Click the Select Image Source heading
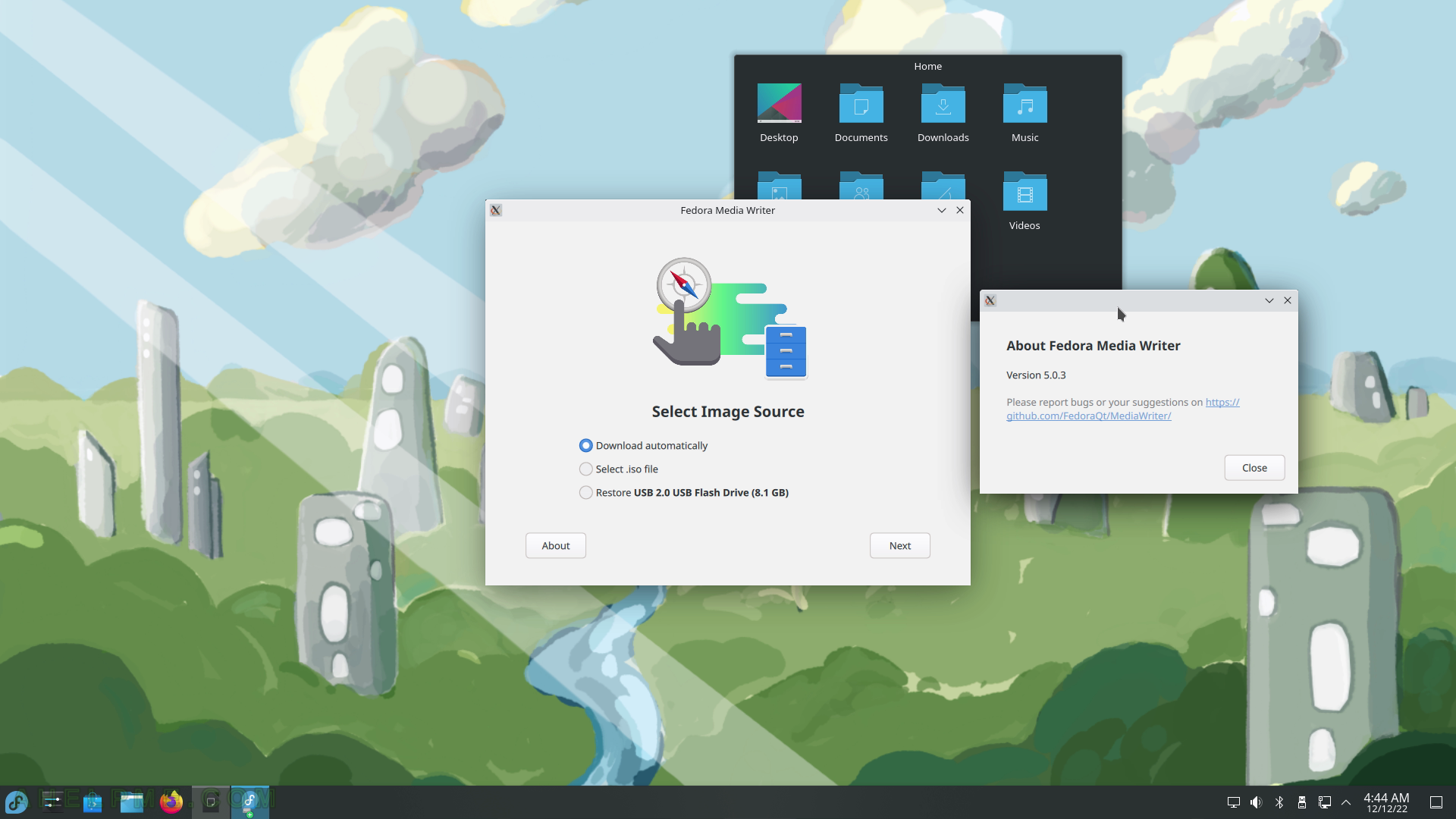Screen dimensions: 1456x819 (x=728, y=412)
